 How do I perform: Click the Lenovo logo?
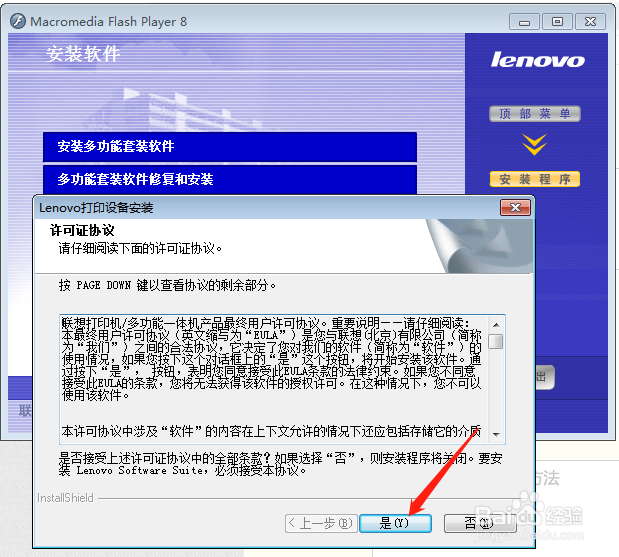[537, 60]
